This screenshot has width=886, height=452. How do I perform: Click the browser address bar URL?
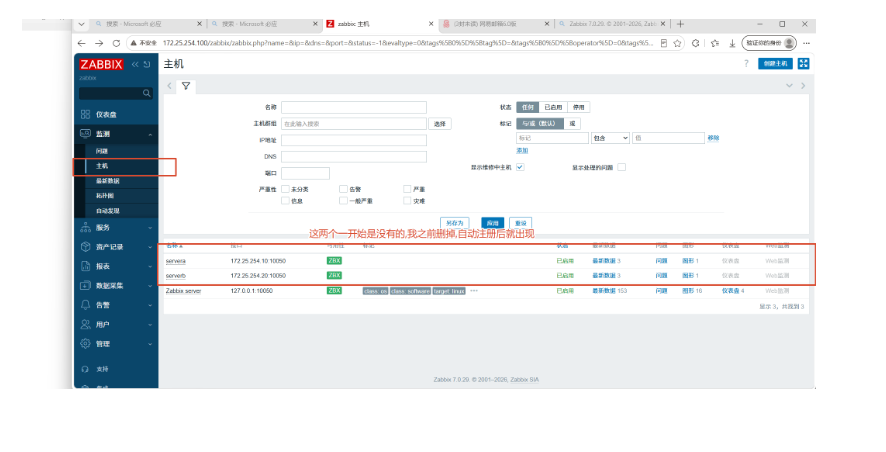[x=407, y=43]
